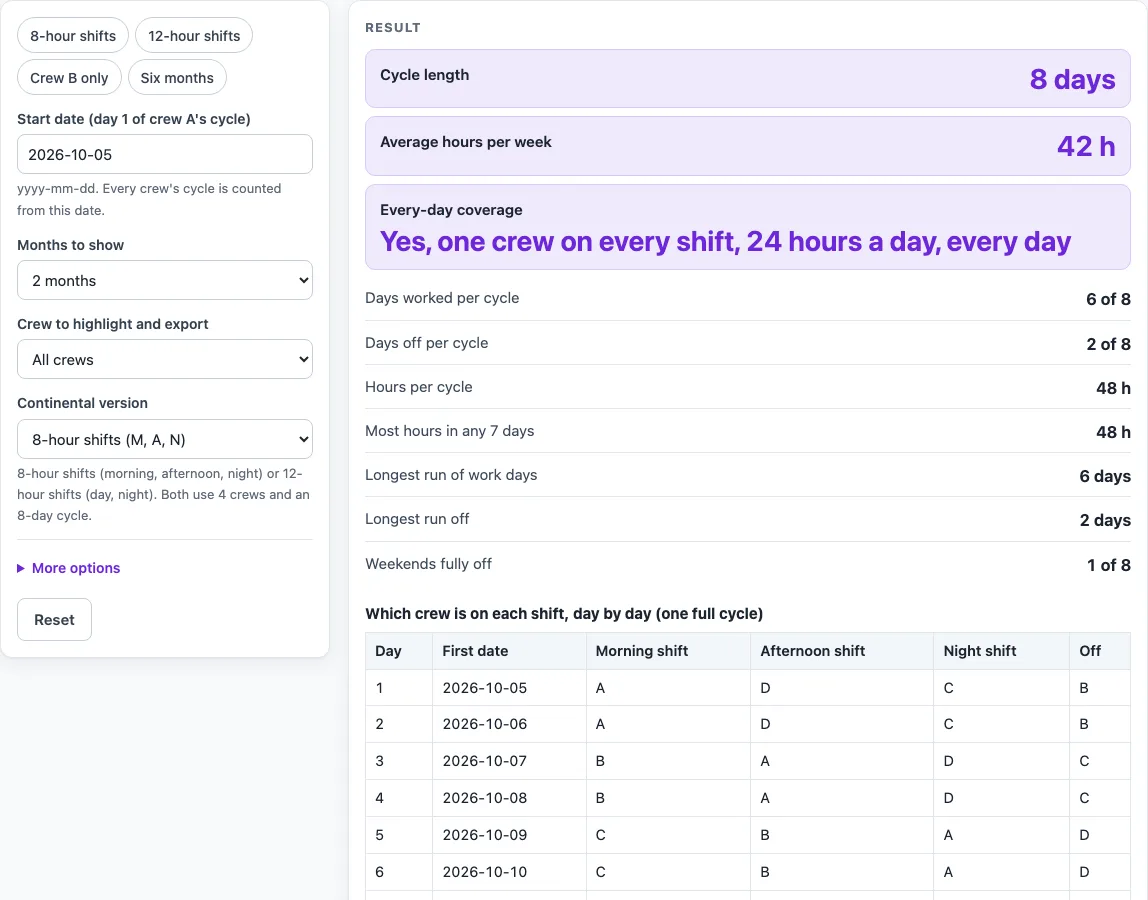This screenshot has height=900, width=1148.
Task: Click the Average hours per week card
Action: (748, 146)
